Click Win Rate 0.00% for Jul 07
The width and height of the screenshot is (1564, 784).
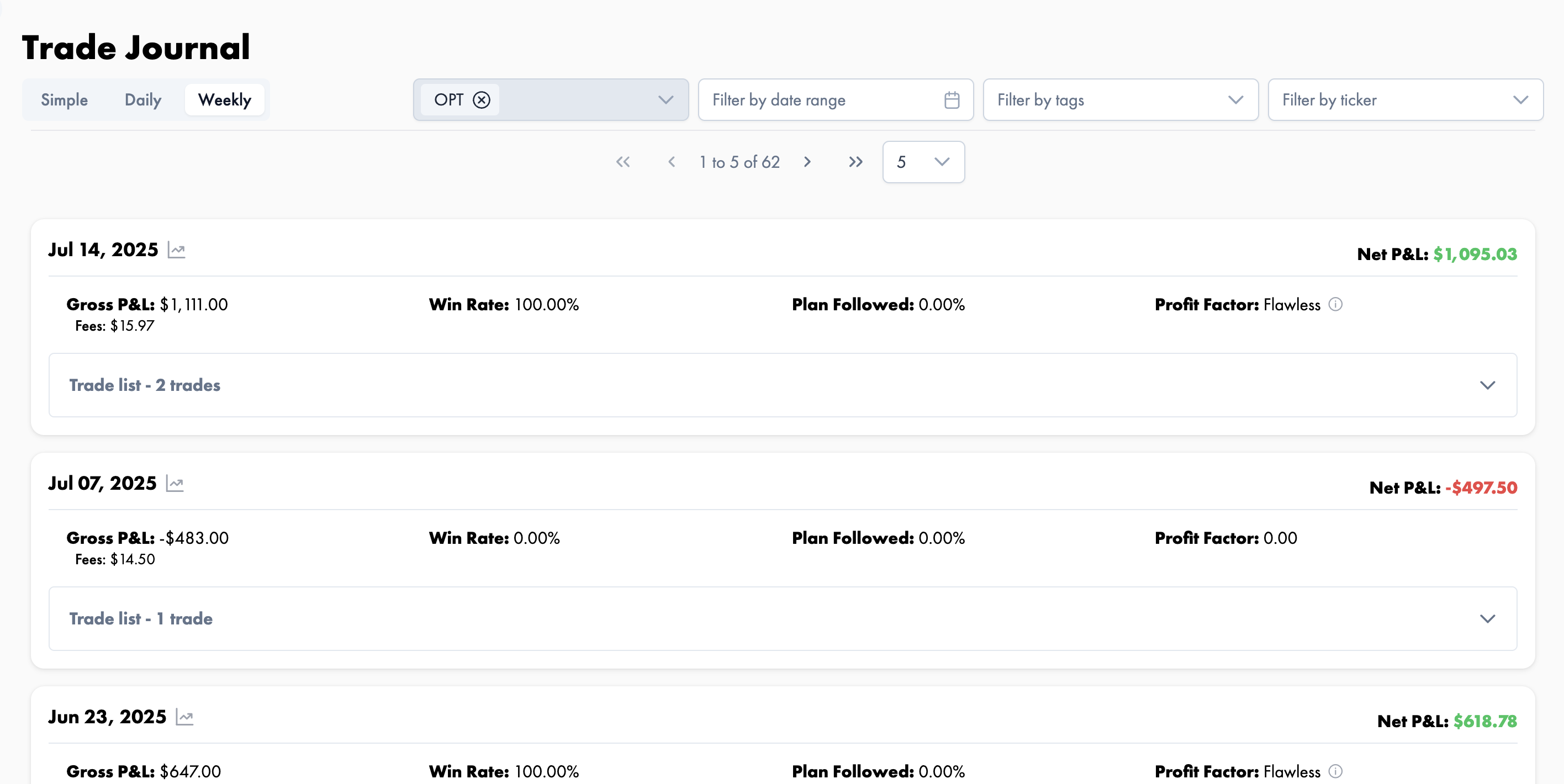pos(494,538)
